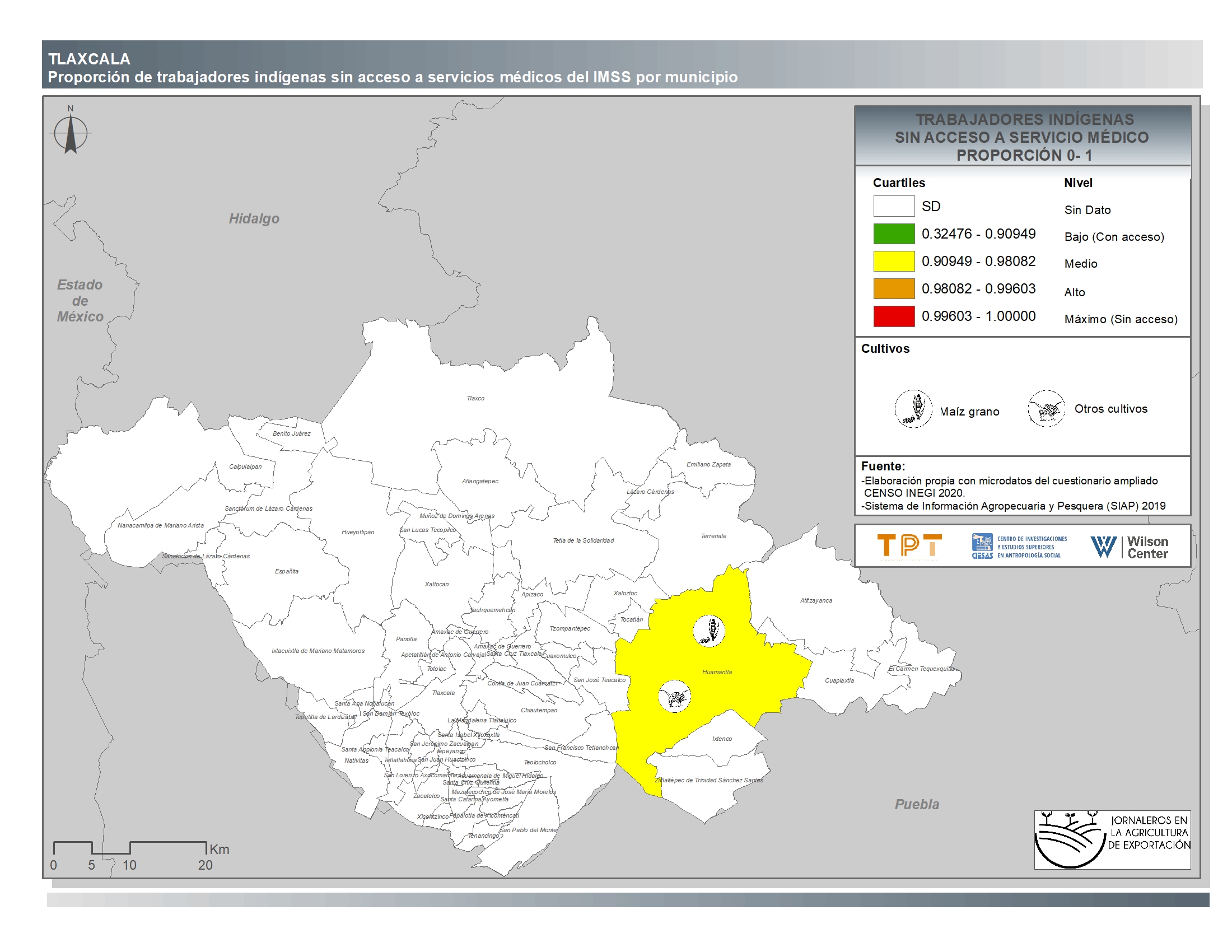Screen dimensions: 1232x952
Task: Click the Jornaleros en la Agricultura logo
Action: coord(1112,840)
